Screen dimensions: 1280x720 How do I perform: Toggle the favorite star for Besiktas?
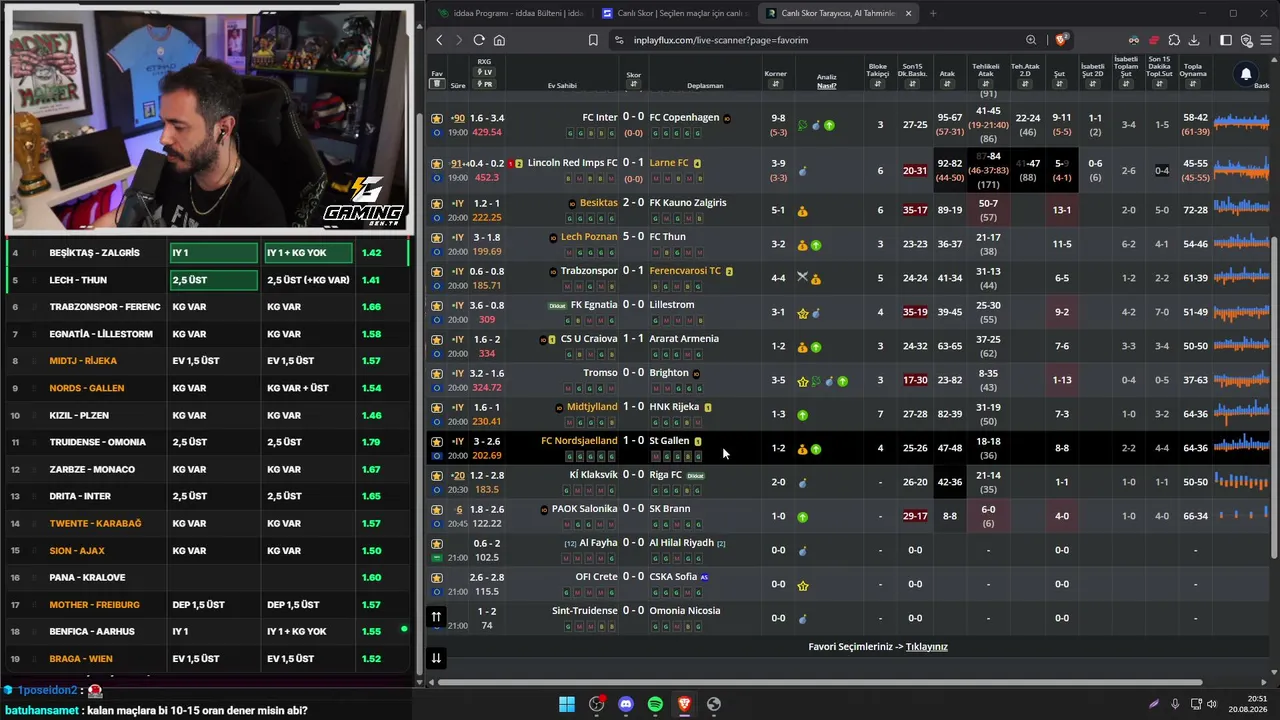click(437, 203)
